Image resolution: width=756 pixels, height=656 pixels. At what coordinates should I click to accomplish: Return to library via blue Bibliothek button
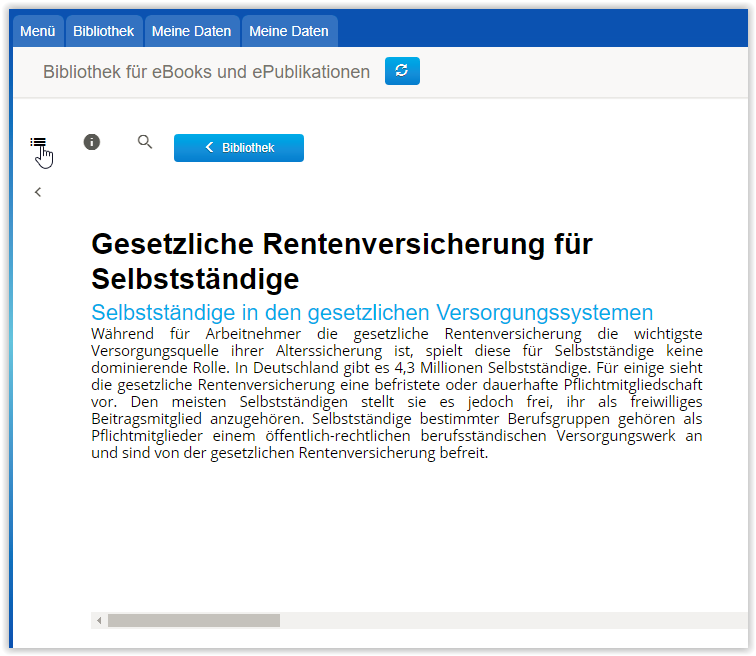(x=239, y=148)
